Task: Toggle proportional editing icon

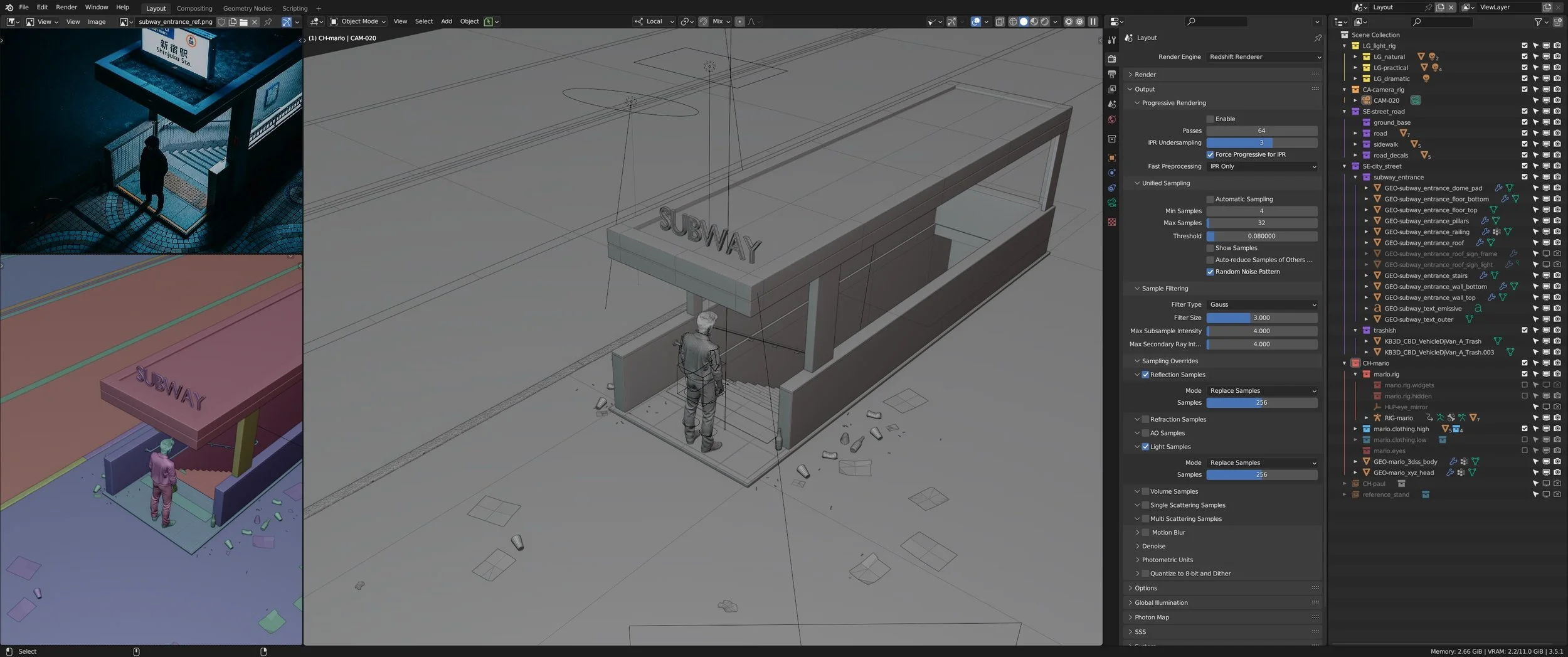Action: pos(740,21)
